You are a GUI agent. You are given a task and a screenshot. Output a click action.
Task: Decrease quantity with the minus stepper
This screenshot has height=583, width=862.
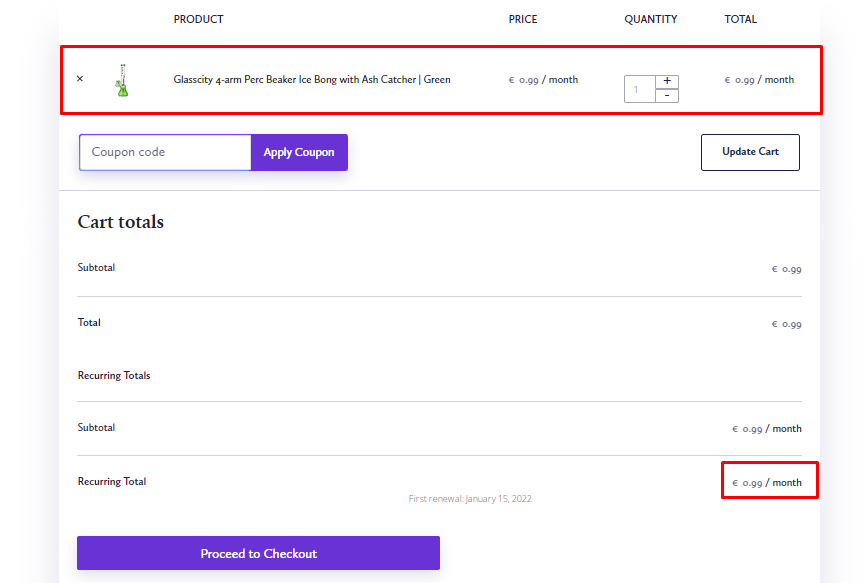[x=666, y=96]
